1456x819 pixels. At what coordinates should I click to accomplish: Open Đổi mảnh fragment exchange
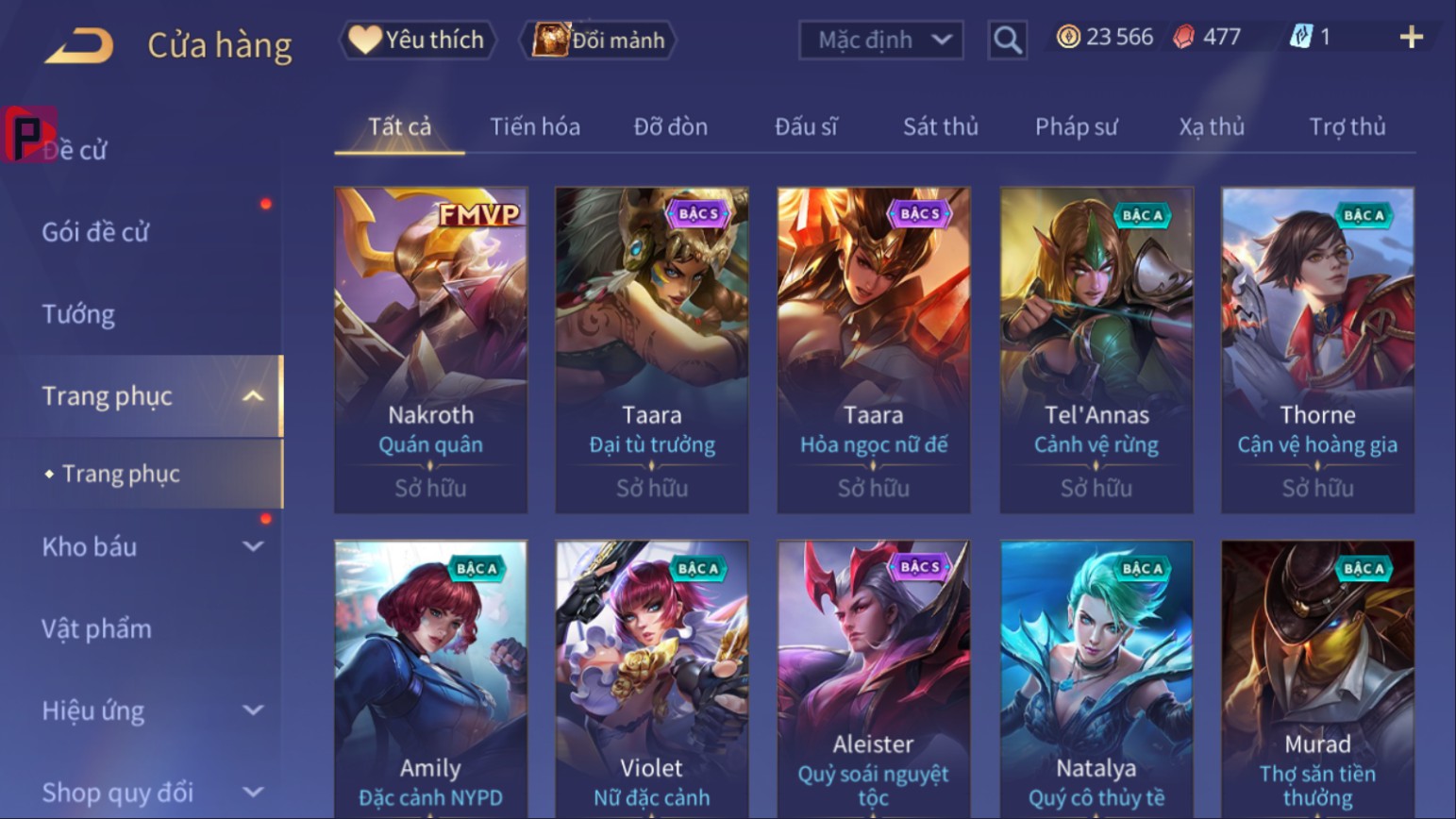tap(598, 40)
